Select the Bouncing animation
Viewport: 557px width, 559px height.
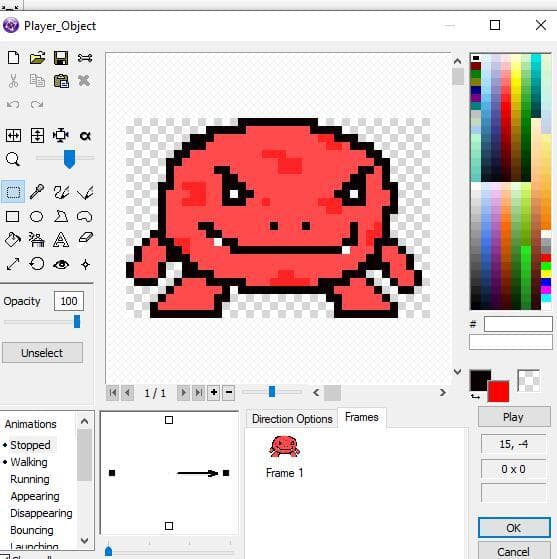click(x=32, y=530)
